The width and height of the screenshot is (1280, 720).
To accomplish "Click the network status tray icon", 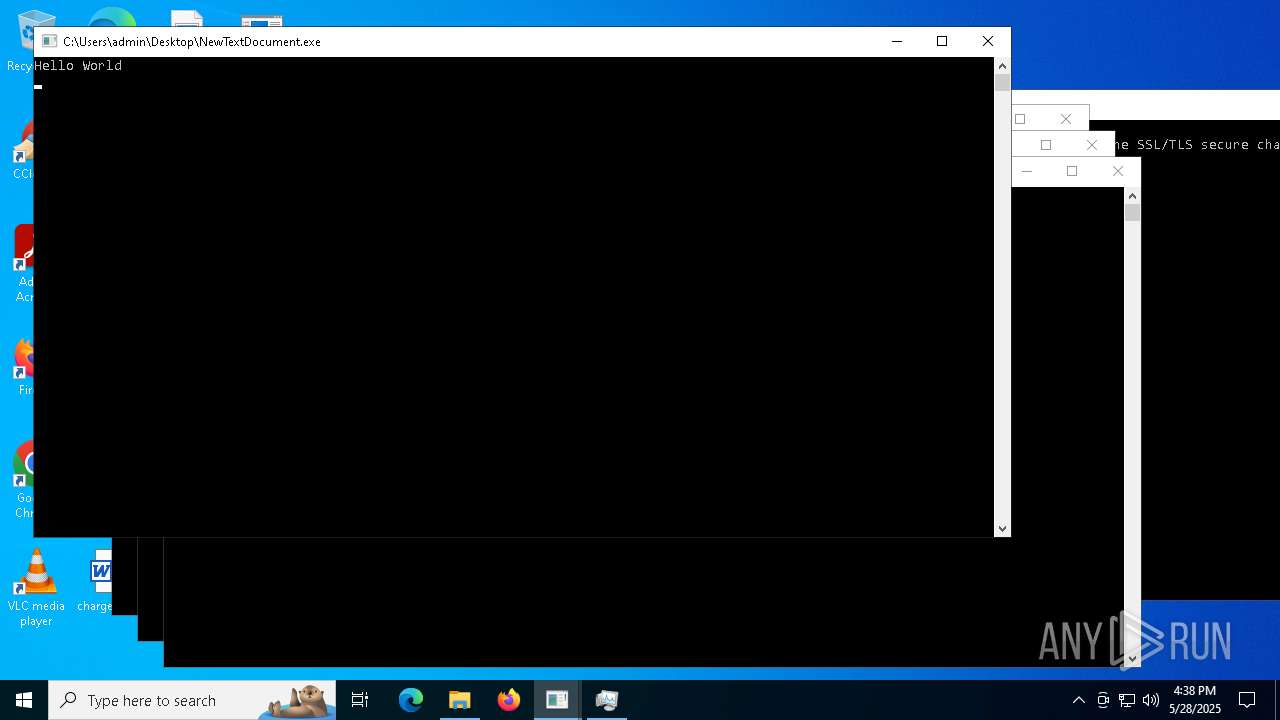I will [x=1127, y=700].
